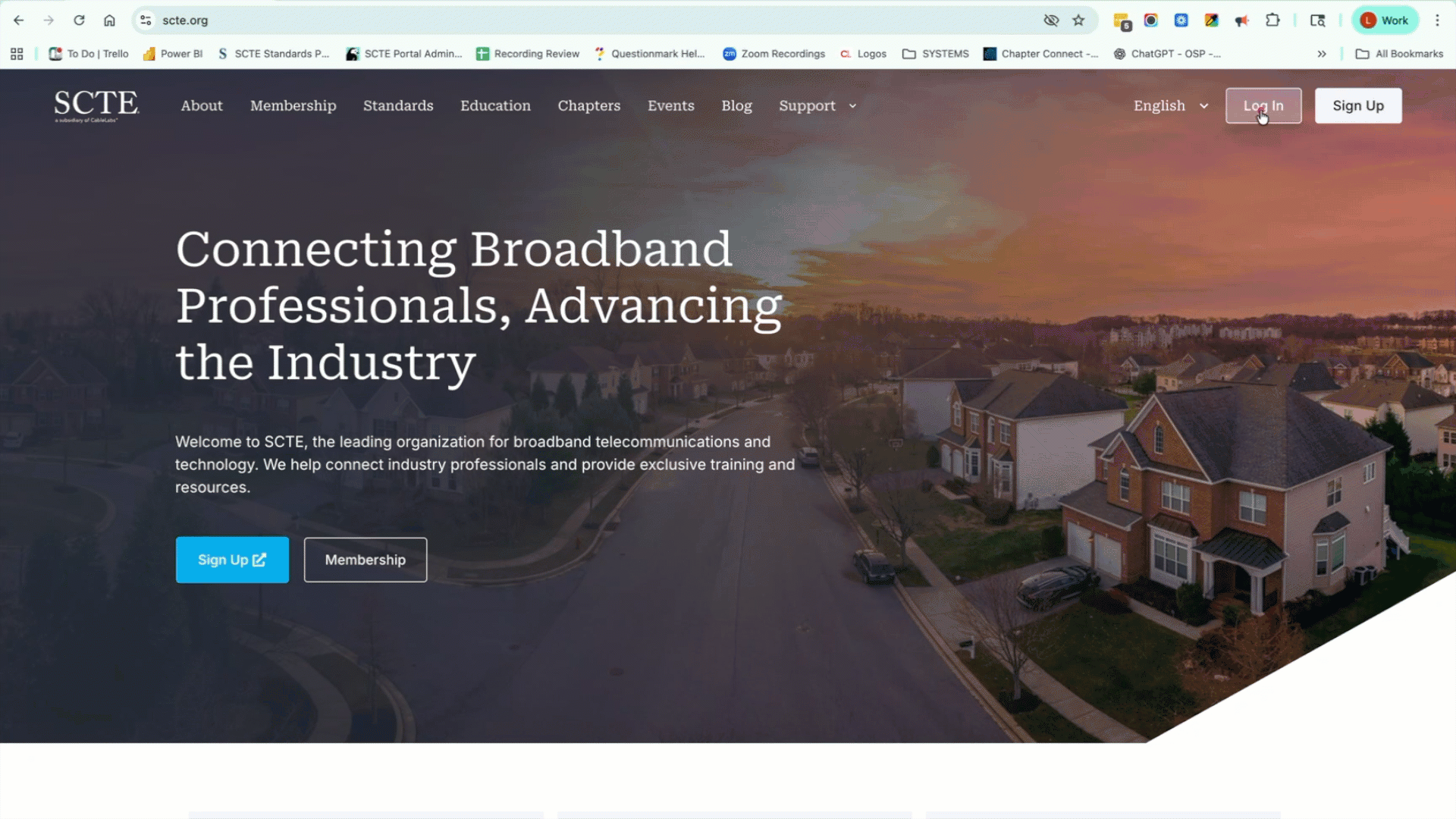Viewport: 1456px width, 819px height.
Task: Click the blue Sign Up hero button
Action: [232, 560]
